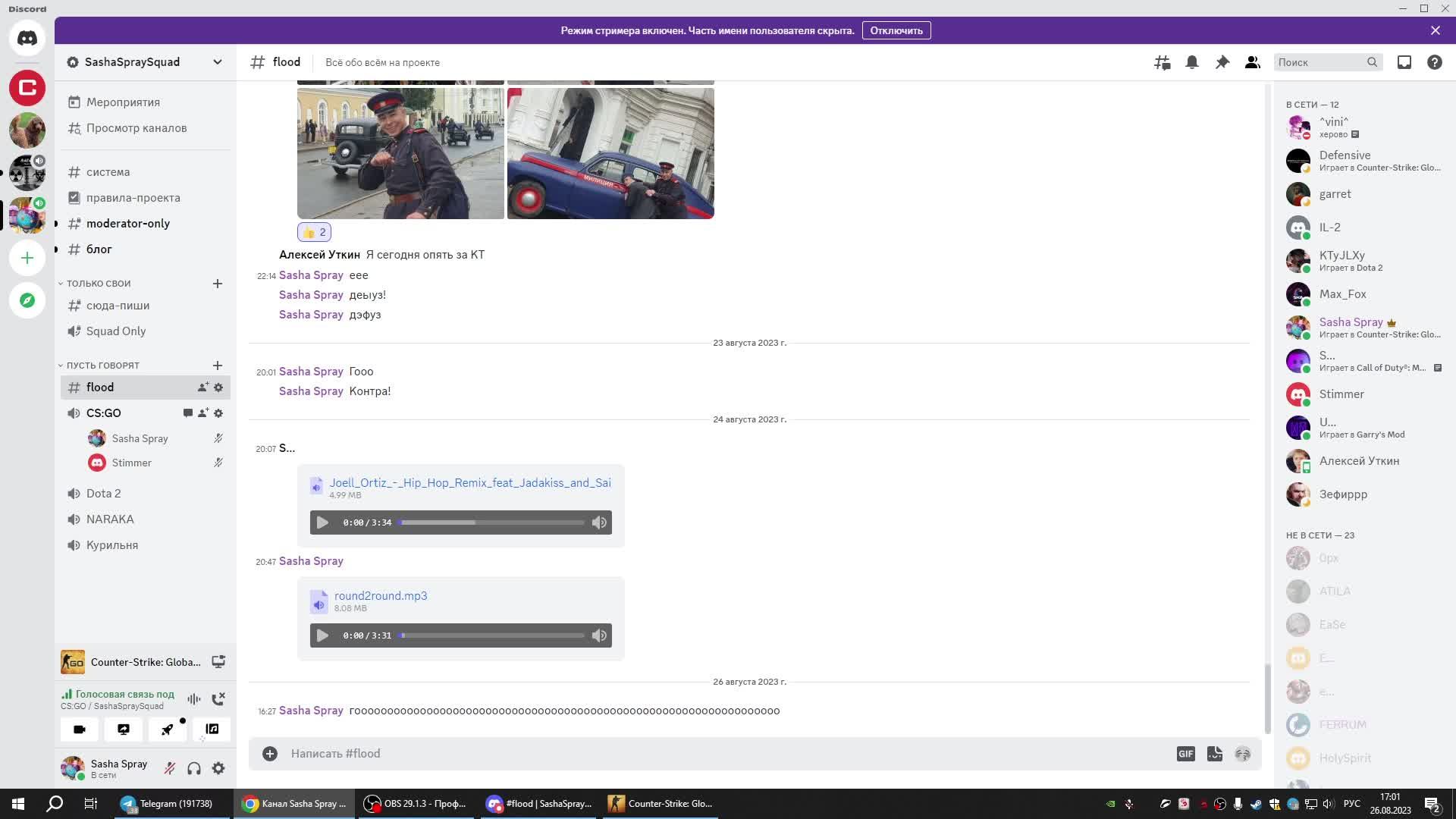
Task: Open Explore Discoverable Servers compass icon
Action: tap(27, 300)
